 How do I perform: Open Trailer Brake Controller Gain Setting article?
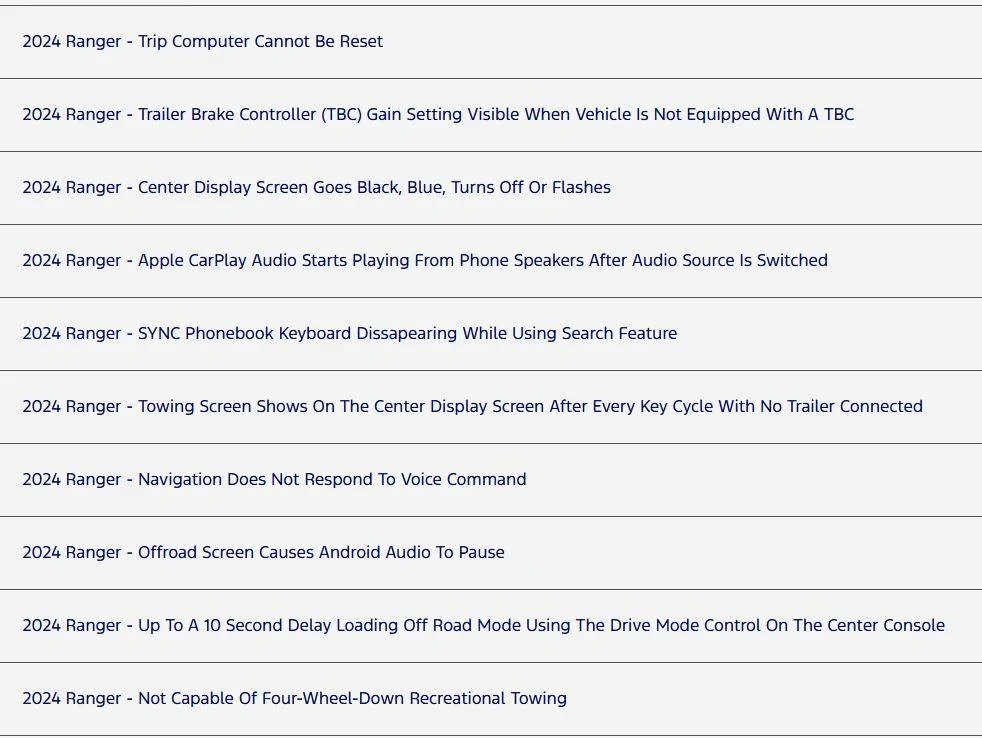438,115
